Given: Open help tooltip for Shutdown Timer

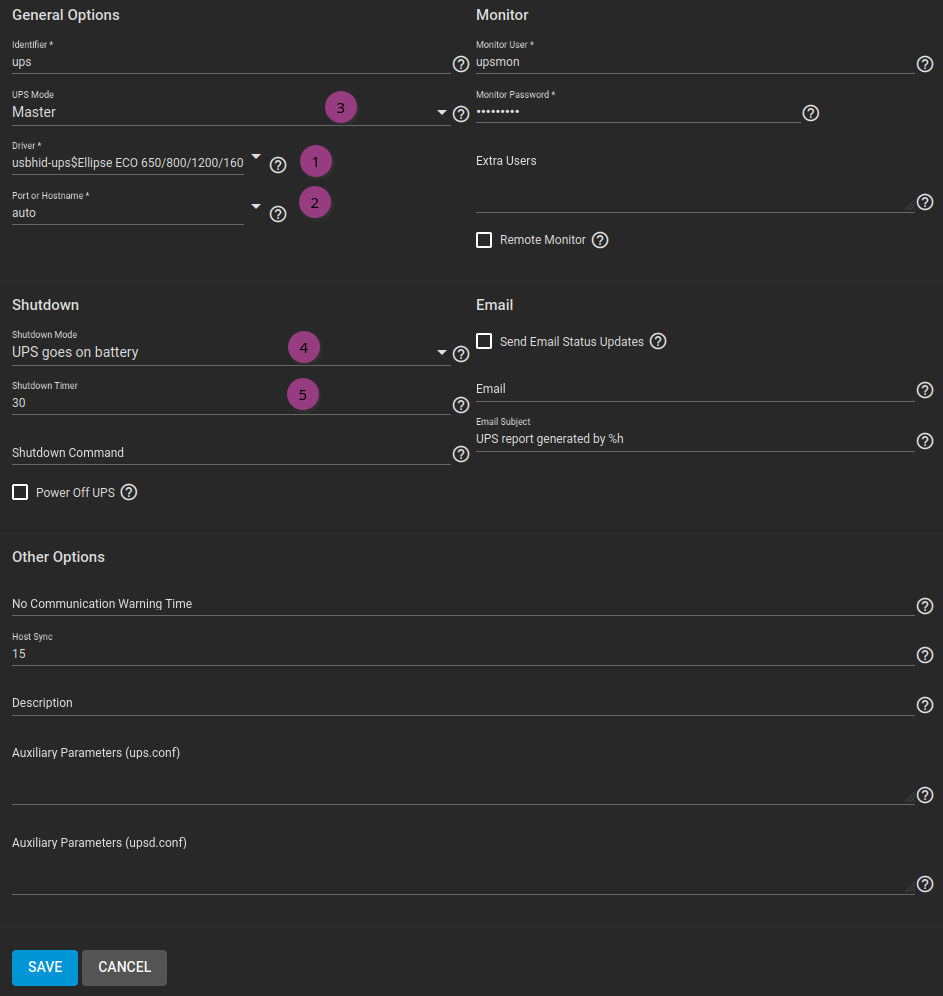Looking at the screenshot, I should pyautogui.click(x=460, y=405).
